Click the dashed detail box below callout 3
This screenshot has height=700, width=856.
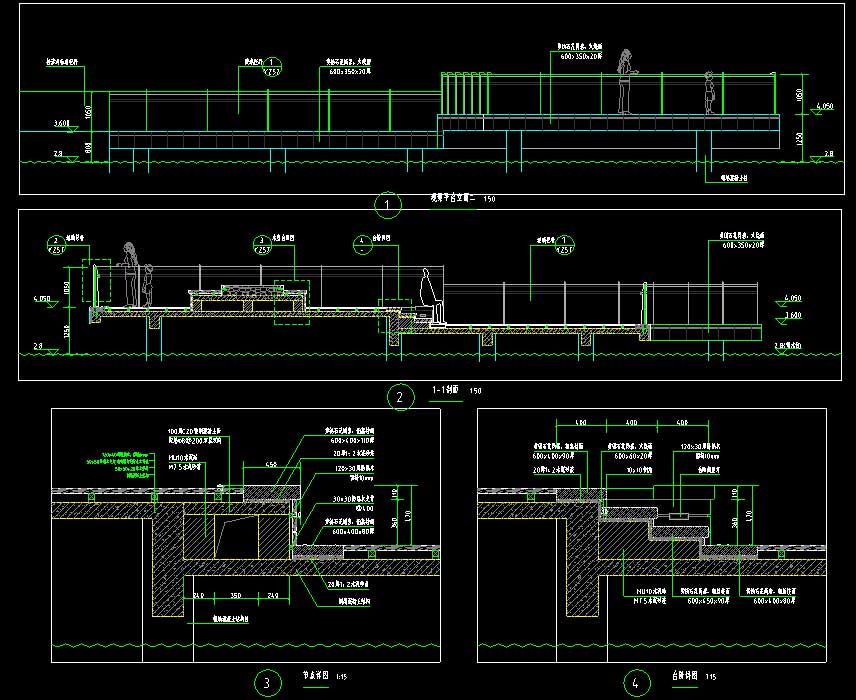(292, 302)
